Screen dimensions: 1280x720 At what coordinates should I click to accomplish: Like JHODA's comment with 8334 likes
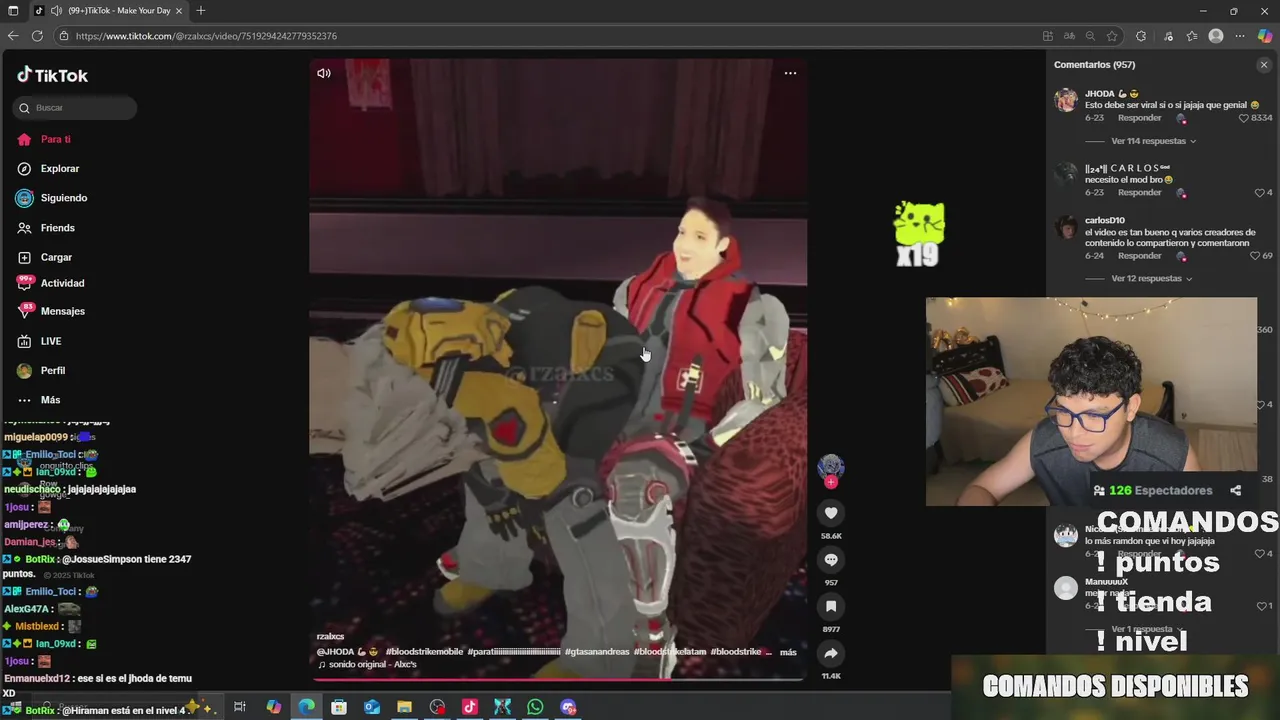click(1244, 118)
